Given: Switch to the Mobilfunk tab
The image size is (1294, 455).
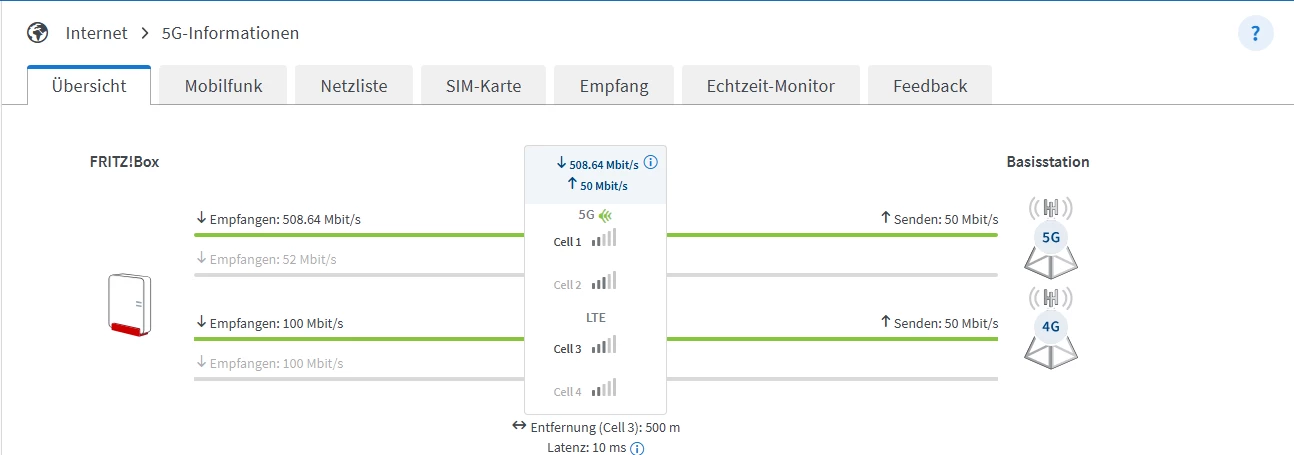Looking at the screenshot, I should 223,86.
